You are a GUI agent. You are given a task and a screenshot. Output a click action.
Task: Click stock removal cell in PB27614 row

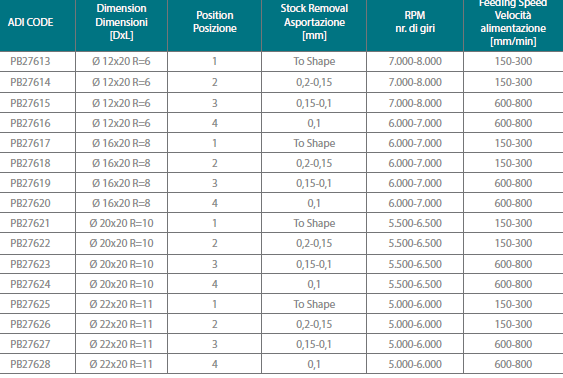(x=314, y=82)
